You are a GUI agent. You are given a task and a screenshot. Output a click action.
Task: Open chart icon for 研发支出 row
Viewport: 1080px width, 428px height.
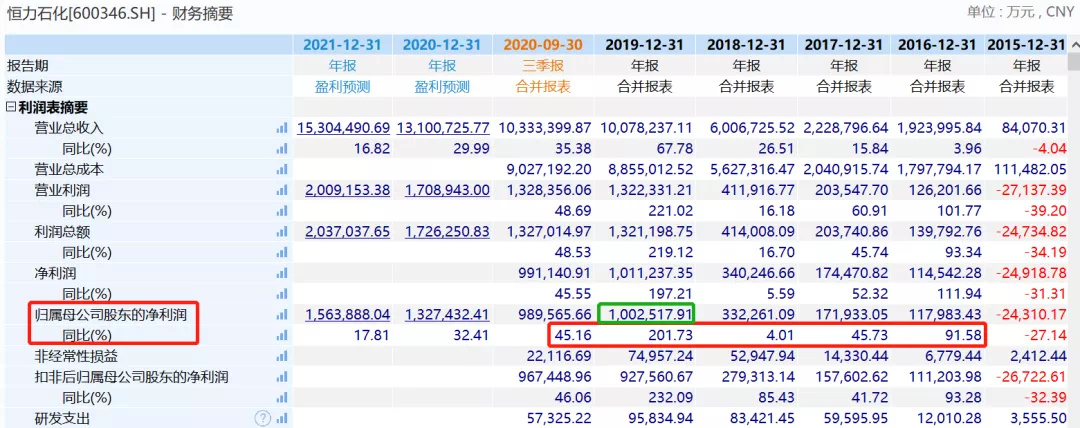(x=281, y=418)
